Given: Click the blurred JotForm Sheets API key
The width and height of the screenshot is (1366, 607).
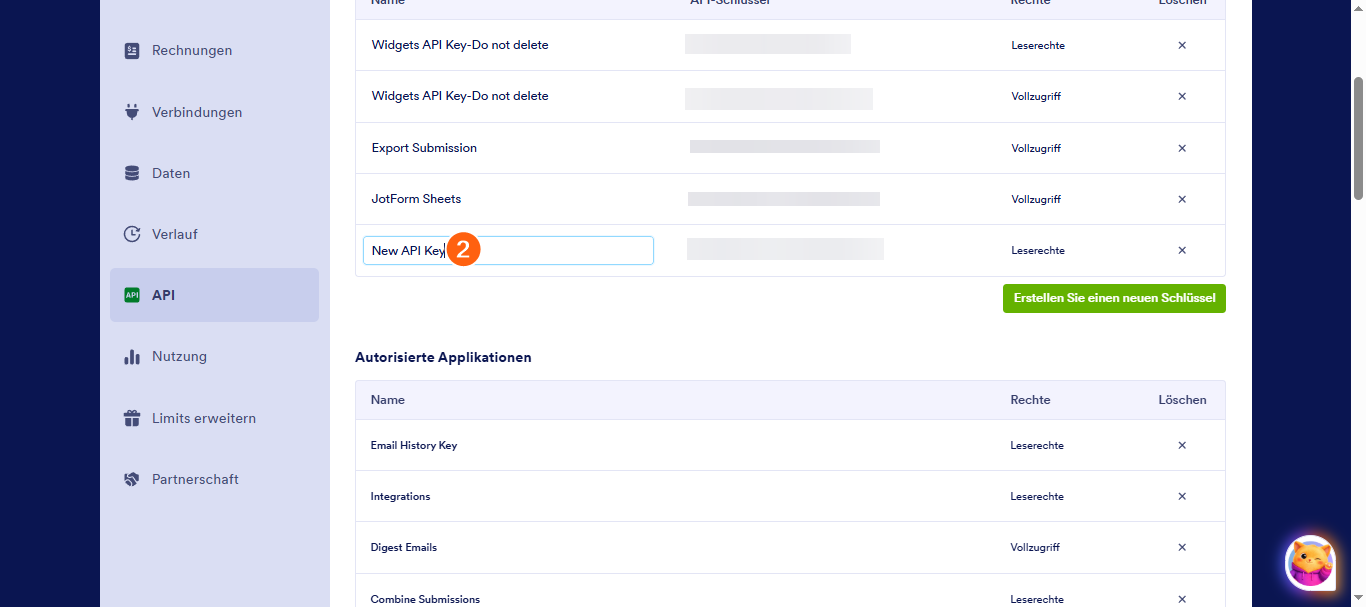Looking at the screenshot, I should pos(784,199).
